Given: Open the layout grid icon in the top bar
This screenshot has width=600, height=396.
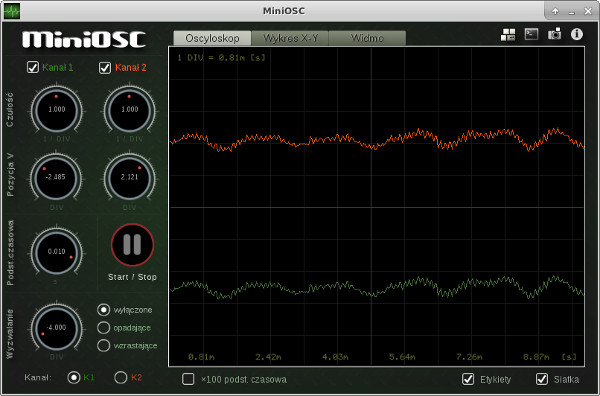Looking at the screenshot, I should pyautogui.click(x=508, y=34).
